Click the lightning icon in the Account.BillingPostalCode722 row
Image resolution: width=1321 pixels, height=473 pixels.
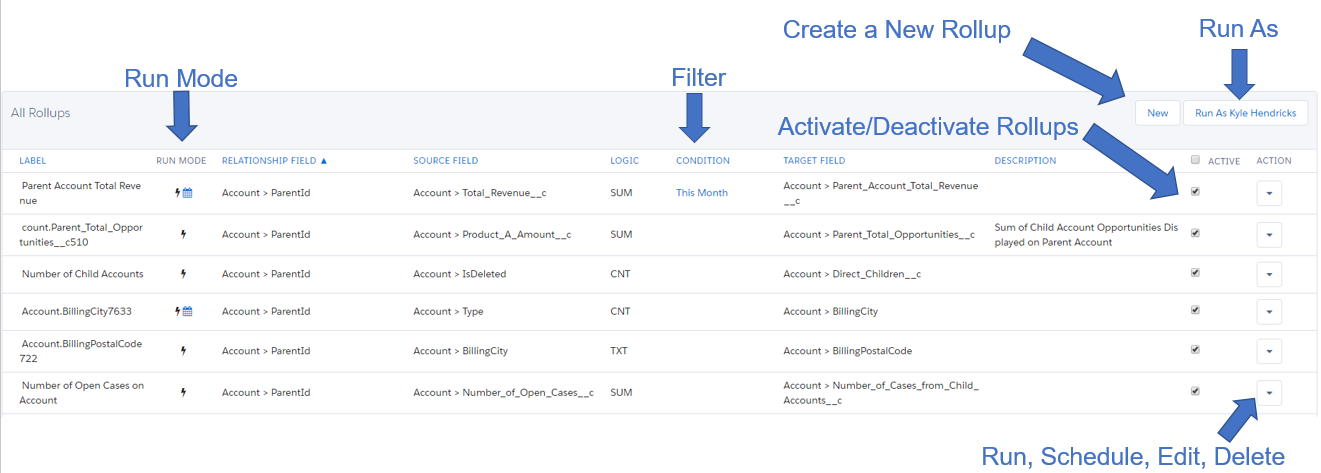(183, 351)
